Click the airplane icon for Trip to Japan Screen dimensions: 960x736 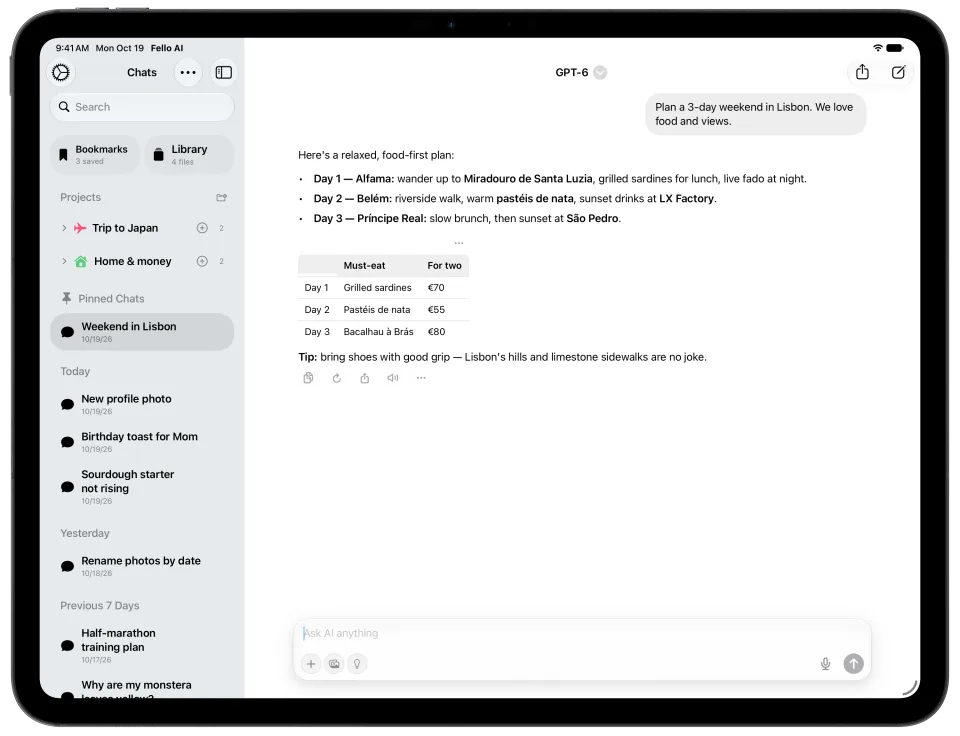[80, 228]
